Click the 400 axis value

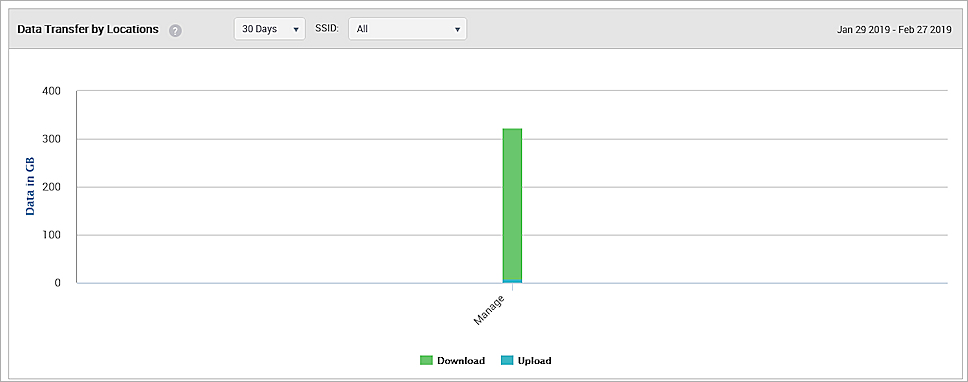52,91
